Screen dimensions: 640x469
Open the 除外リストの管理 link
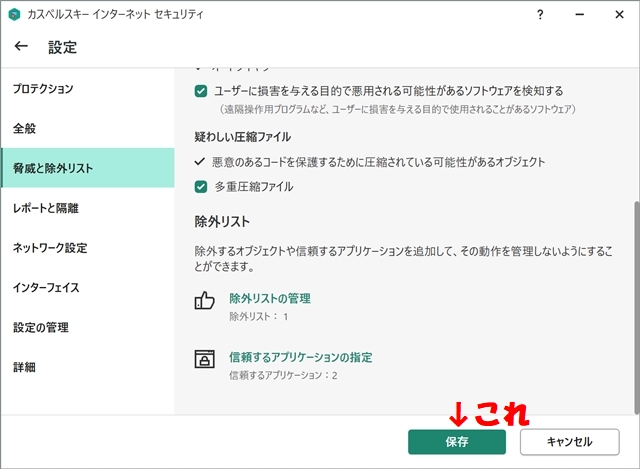pyautogui.click(x=270, y=298)
